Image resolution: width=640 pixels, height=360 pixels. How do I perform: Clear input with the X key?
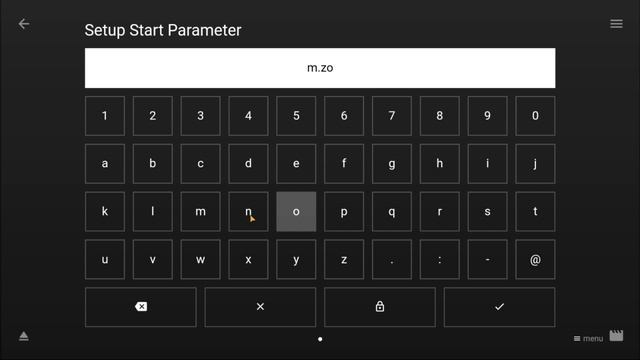tap(260, 307)
